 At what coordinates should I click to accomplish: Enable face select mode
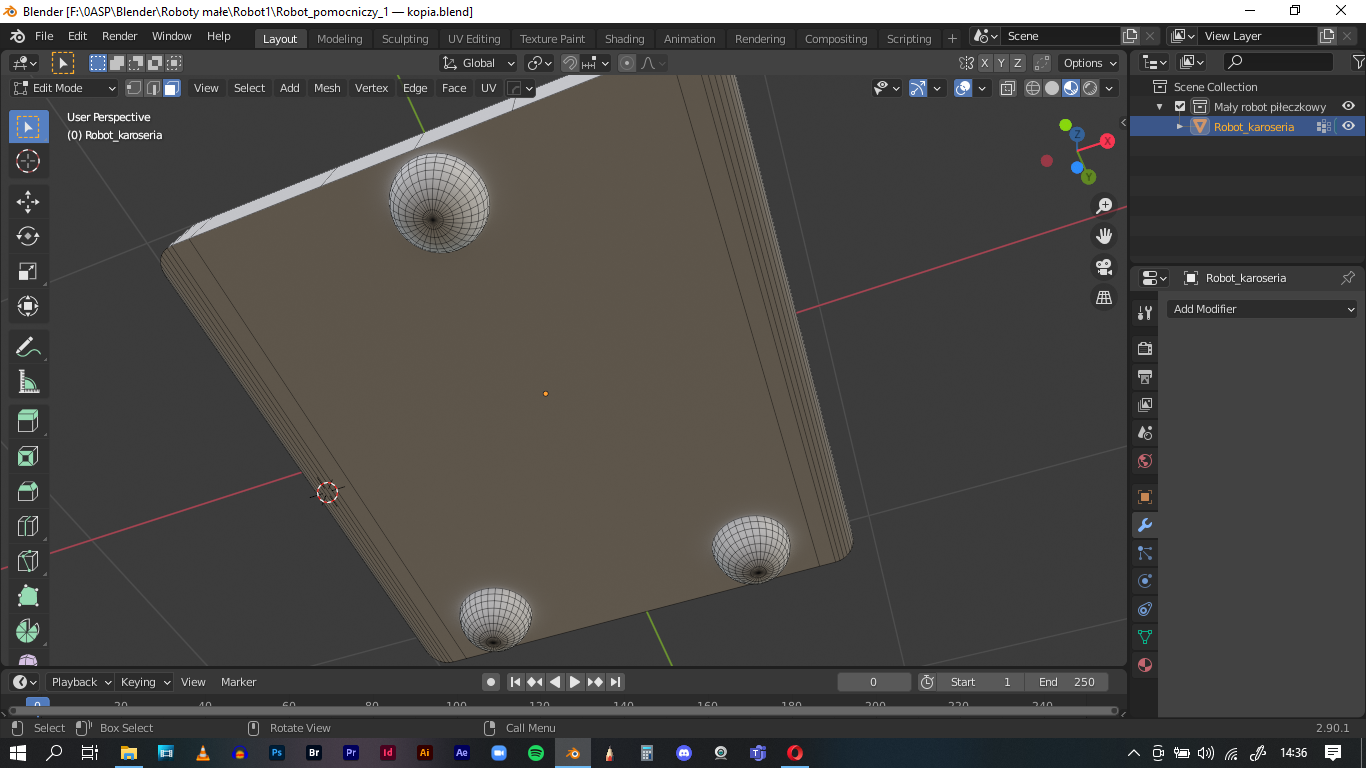pyautogui.click(x=172, y=88)
